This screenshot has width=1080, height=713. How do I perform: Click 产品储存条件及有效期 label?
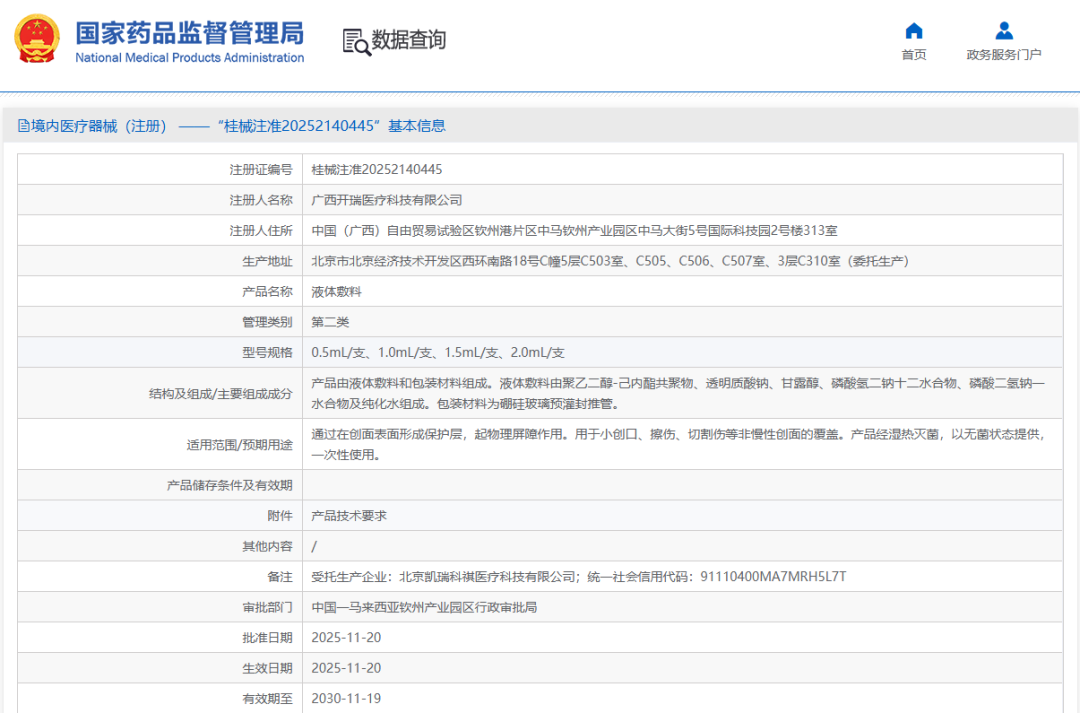(229, 485)
